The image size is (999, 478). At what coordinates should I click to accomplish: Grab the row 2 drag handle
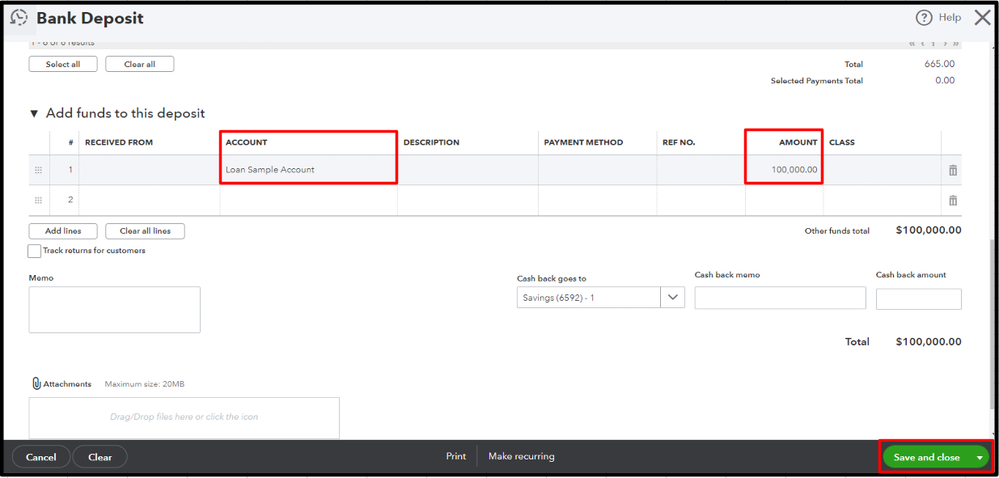pos(38,200)
